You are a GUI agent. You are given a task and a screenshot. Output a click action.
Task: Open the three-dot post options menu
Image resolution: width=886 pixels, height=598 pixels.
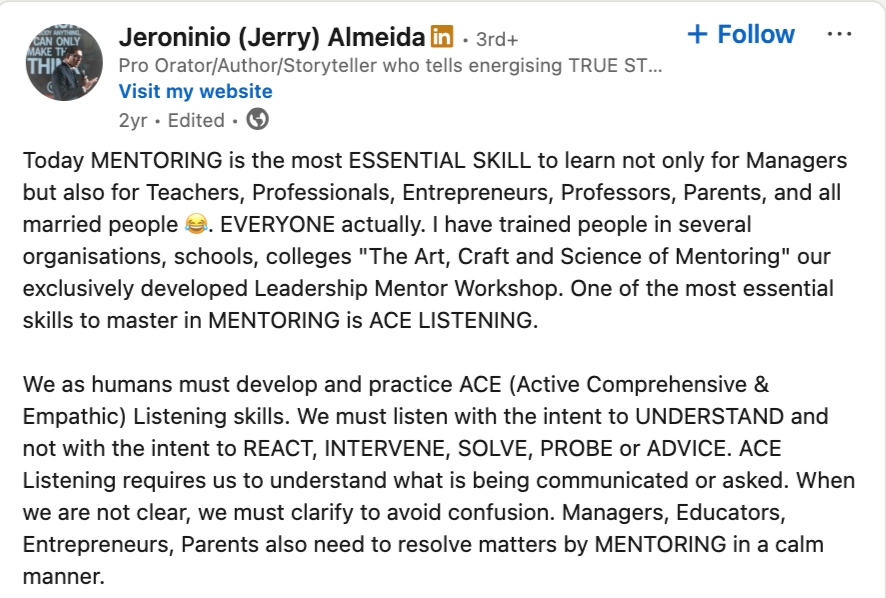[x=839, y=35]
